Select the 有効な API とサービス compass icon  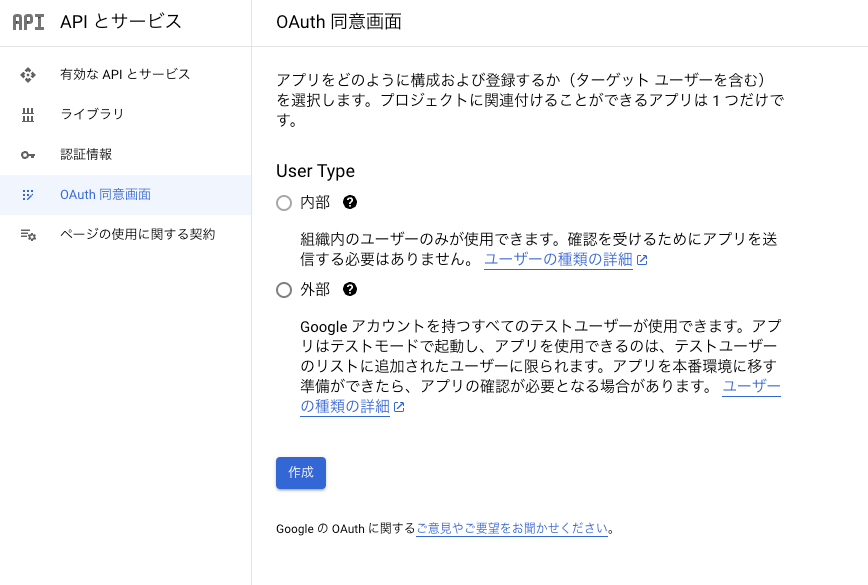[x=29, y=73]
